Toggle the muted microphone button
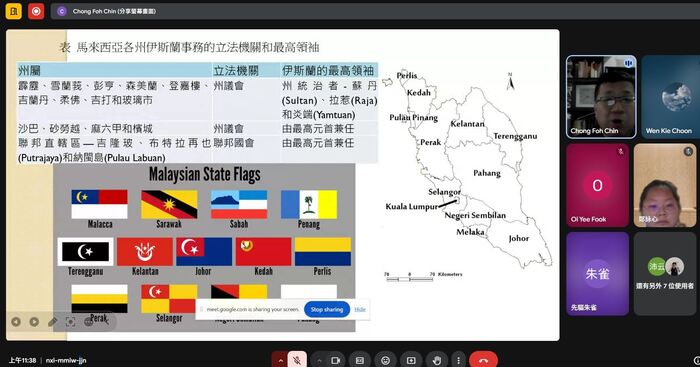Viewport: 700px width, 367px height. pos(297,360)
